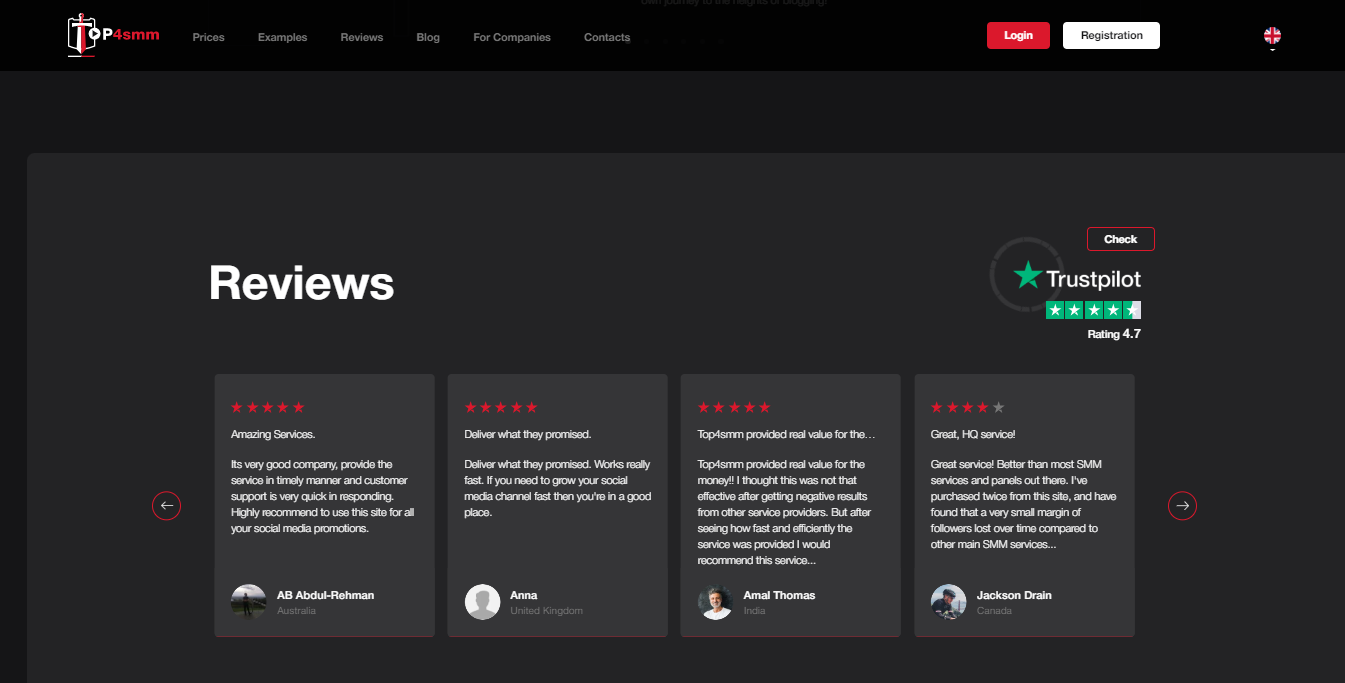Click the Trustpilot star rating bar
1345x683 pixels.
[1093, 310]
